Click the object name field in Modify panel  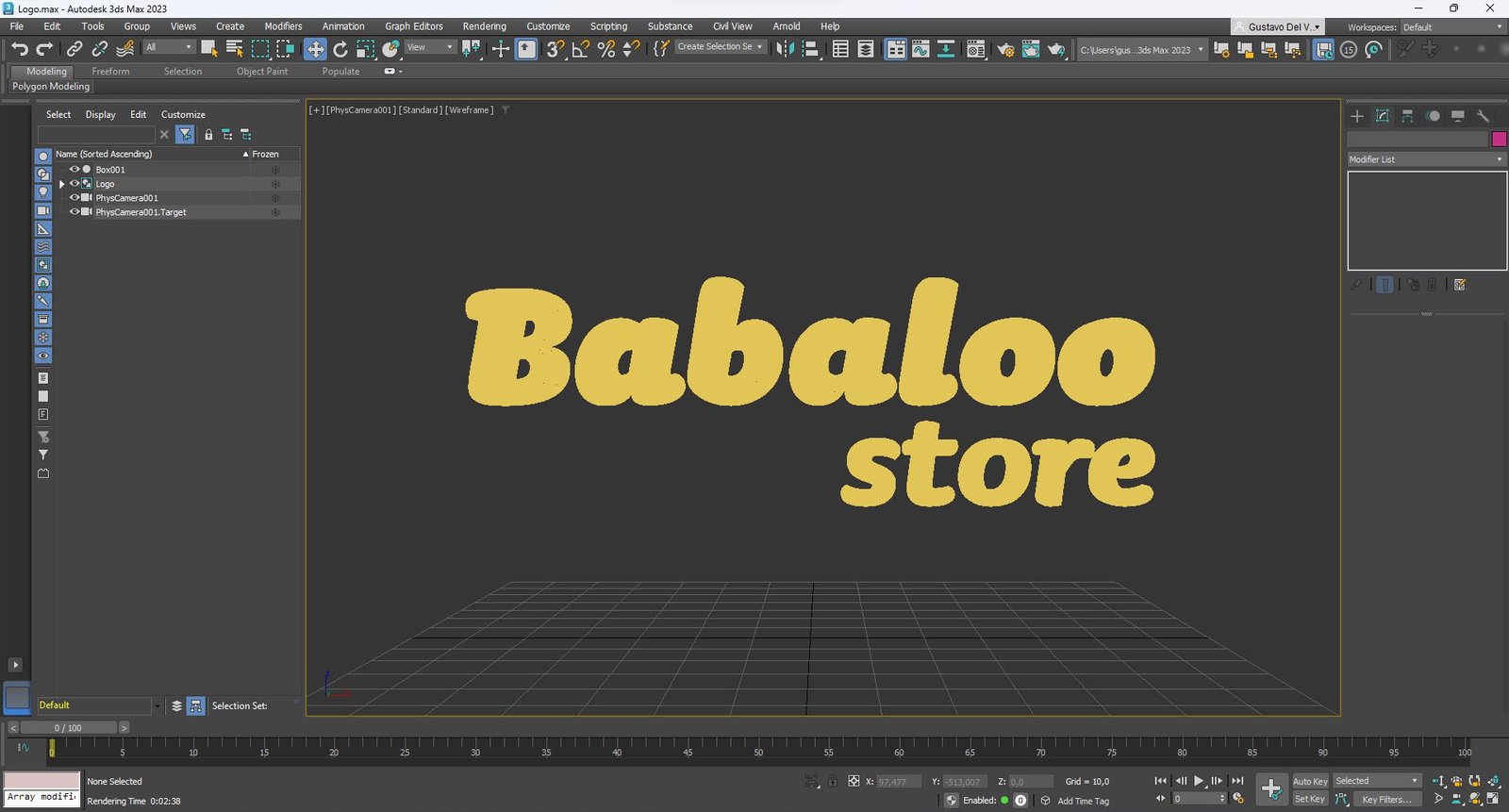pyautogui.click(x=1418, y=140)
